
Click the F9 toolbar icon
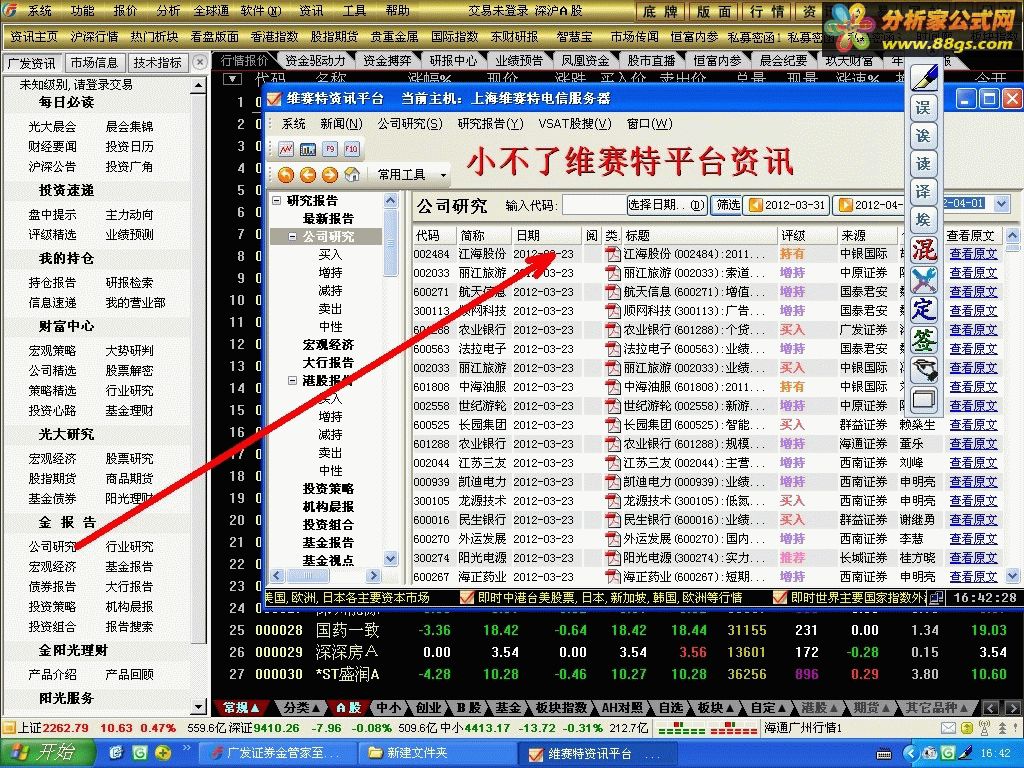pos(330,150)
